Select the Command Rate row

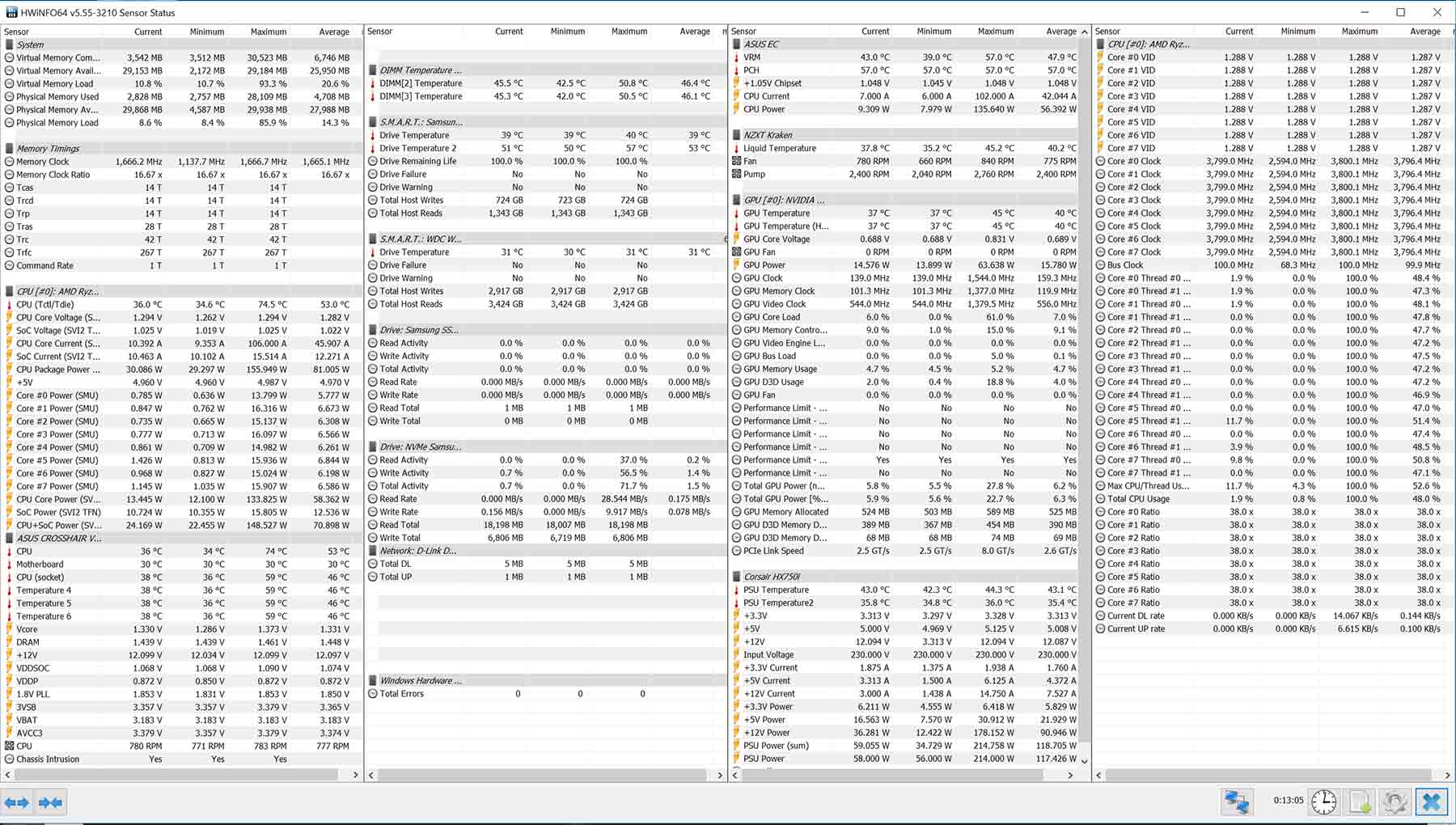[x=181, y=265]
